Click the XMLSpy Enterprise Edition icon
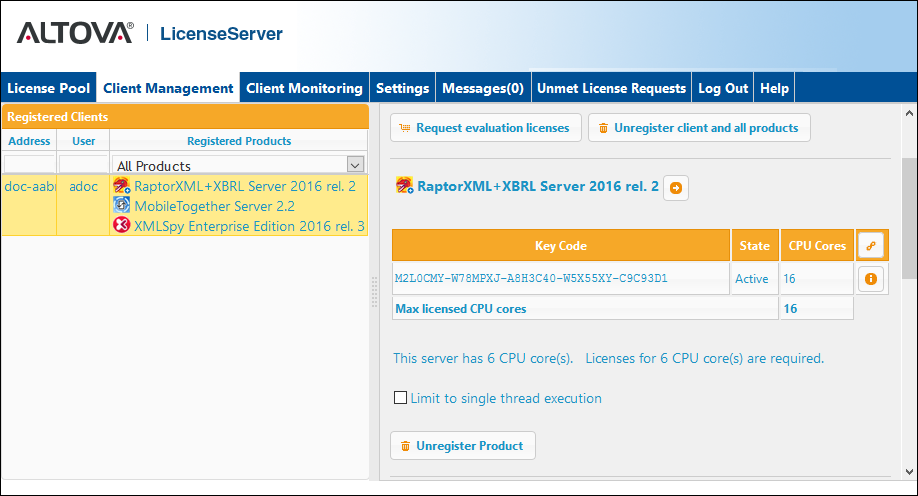The width and height of the screenshot is (918, 496). pyautogui.click(x=122, y=226)
